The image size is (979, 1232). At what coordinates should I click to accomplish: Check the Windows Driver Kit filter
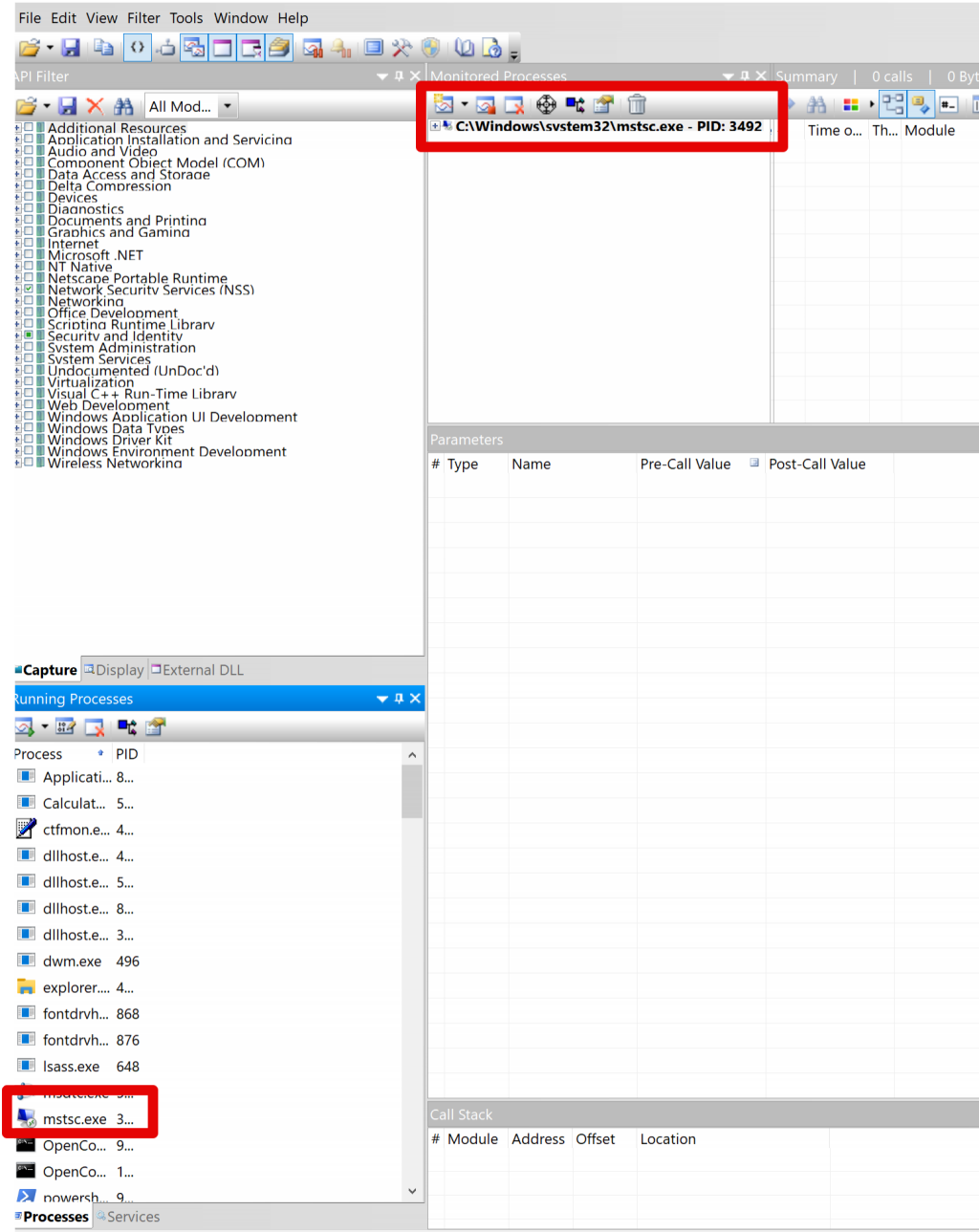pyautogui.click(x=30, y=440)
